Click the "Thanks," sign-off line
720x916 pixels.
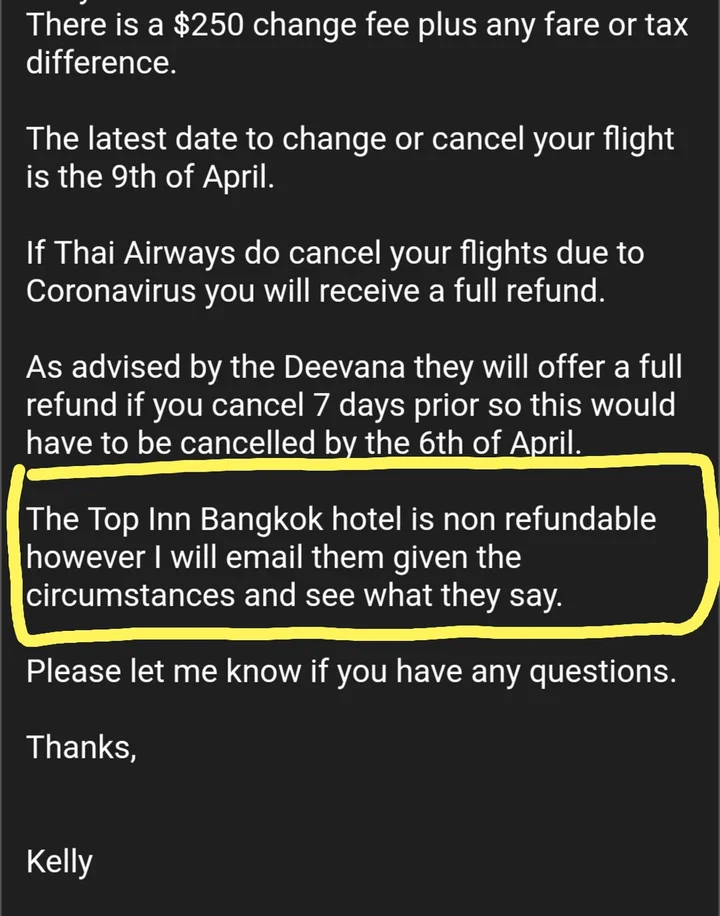coord(81,747)
